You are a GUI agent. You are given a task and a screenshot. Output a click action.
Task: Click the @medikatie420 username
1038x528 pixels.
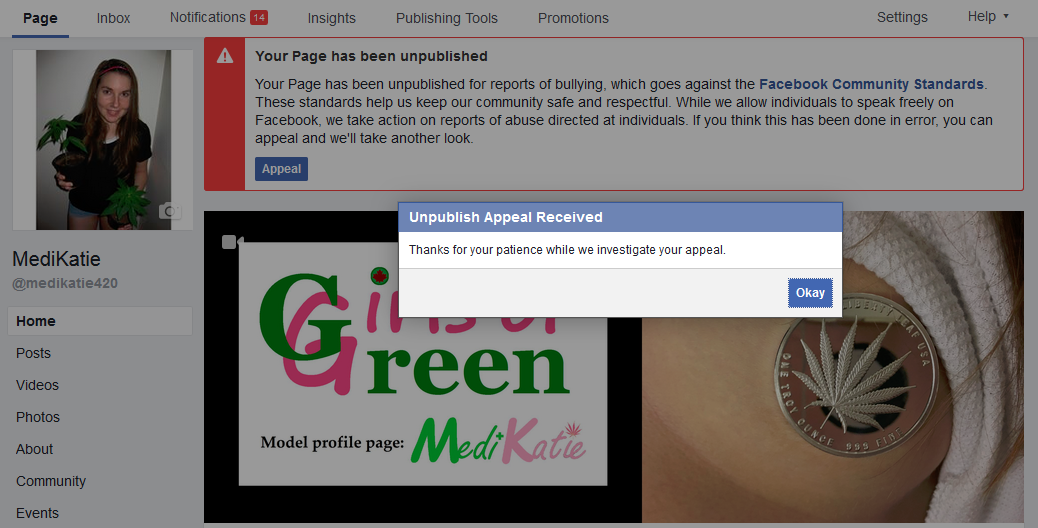pyautogui.click(x=65, y=283)
